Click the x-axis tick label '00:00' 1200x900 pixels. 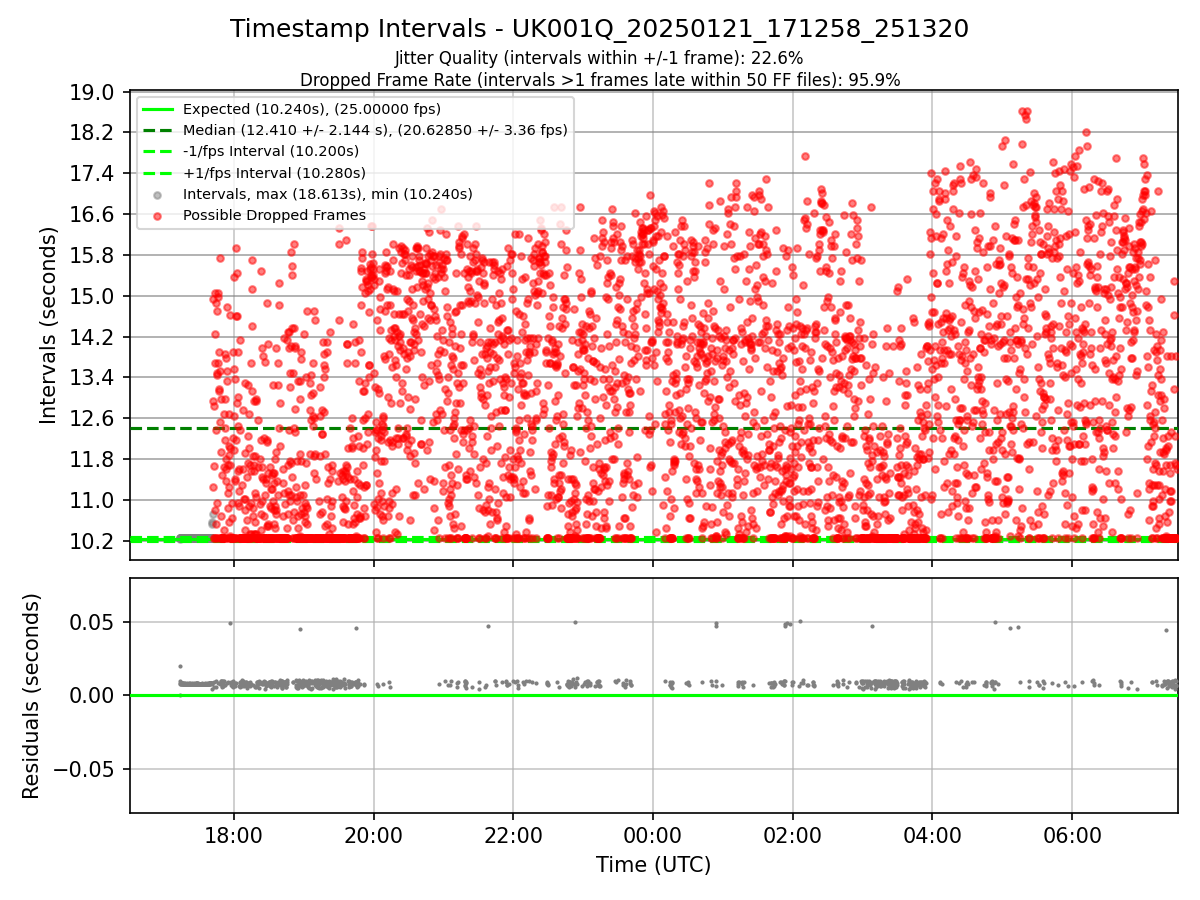click(x=653, y=834)
